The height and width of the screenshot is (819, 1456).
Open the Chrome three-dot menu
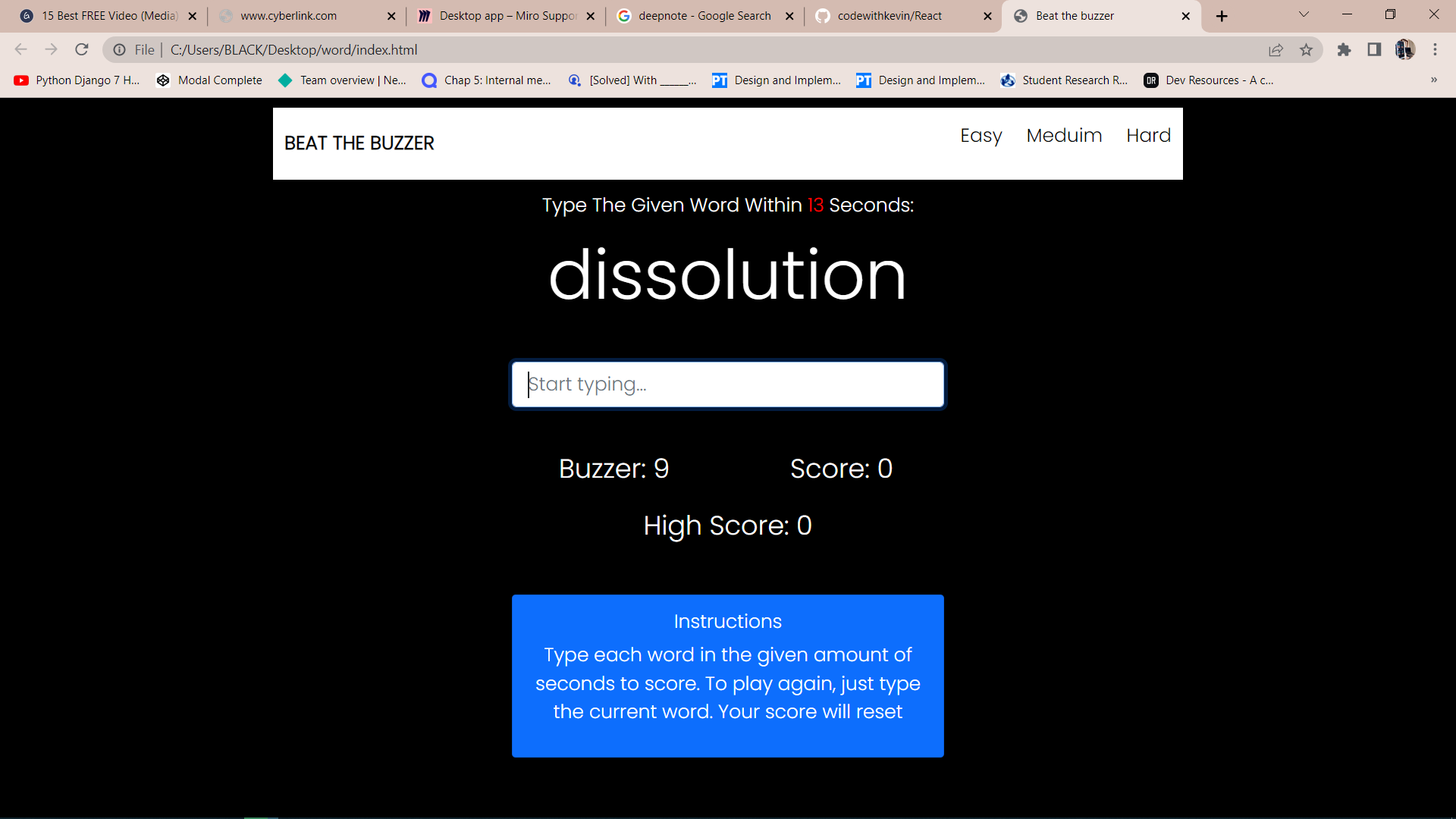pos(1435,50)
